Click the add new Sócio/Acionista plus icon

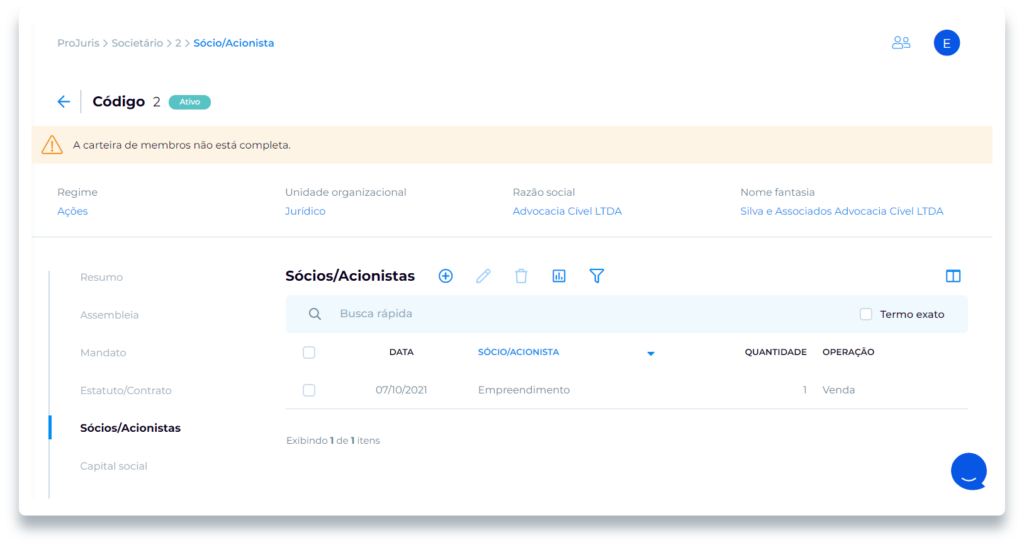coord(446,276)
